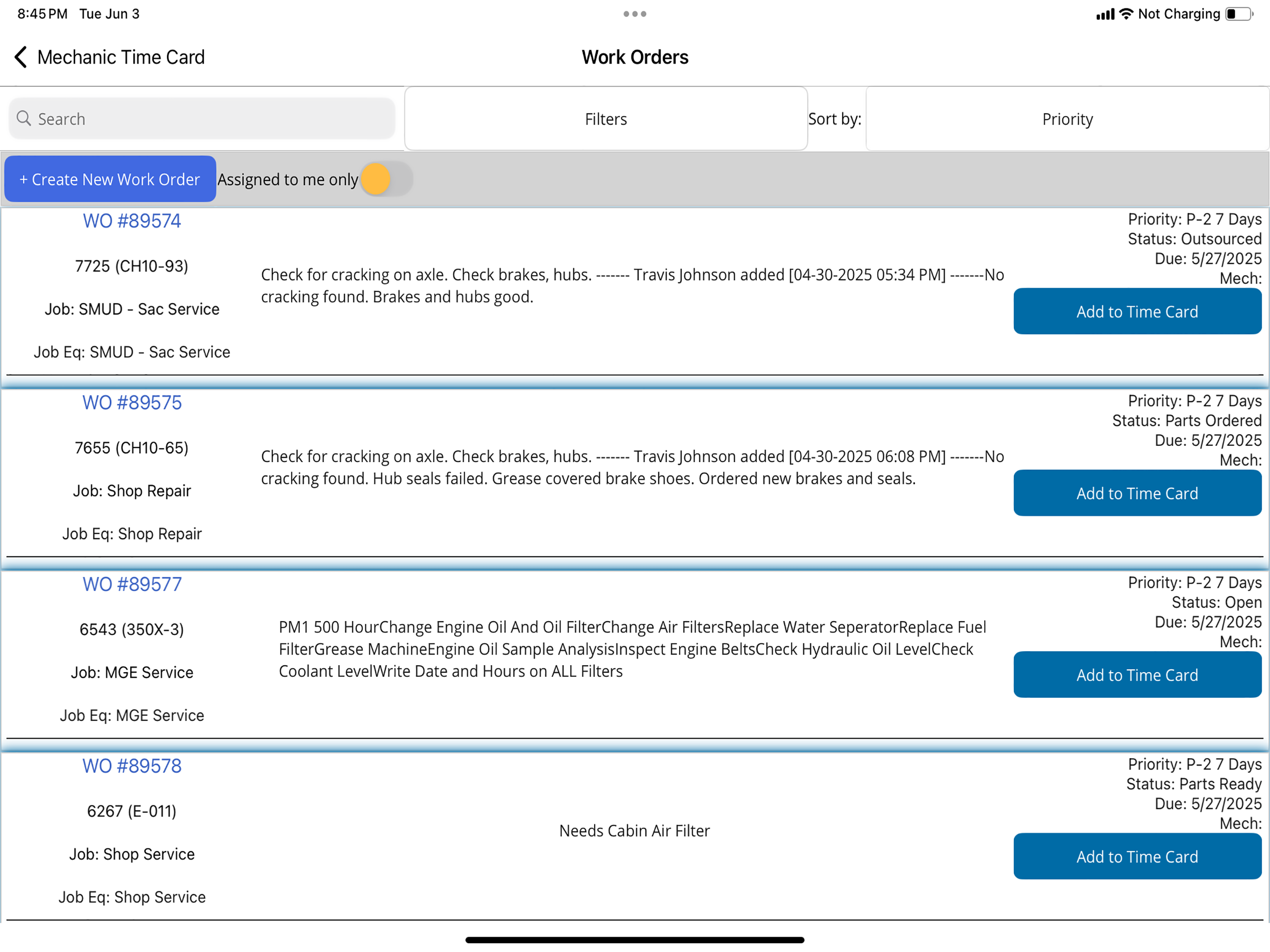This screenshot has width=1270, height=952.
Task: Tap the battery indicator icon
Action: (1239, 14)
